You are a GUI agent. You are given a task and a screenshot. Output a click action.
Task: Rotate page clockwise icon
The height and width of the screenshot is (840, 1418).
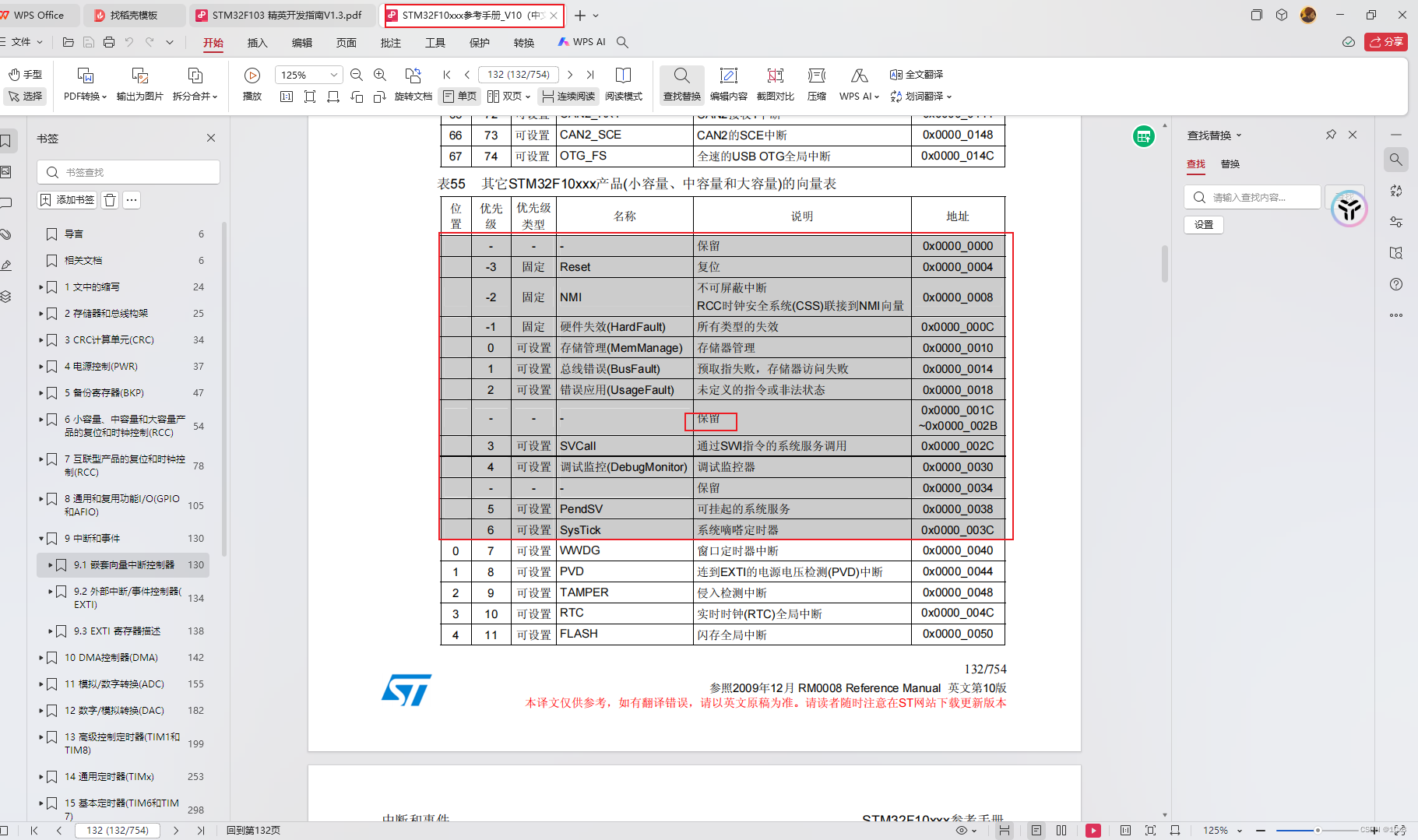(x=380, y=97)
